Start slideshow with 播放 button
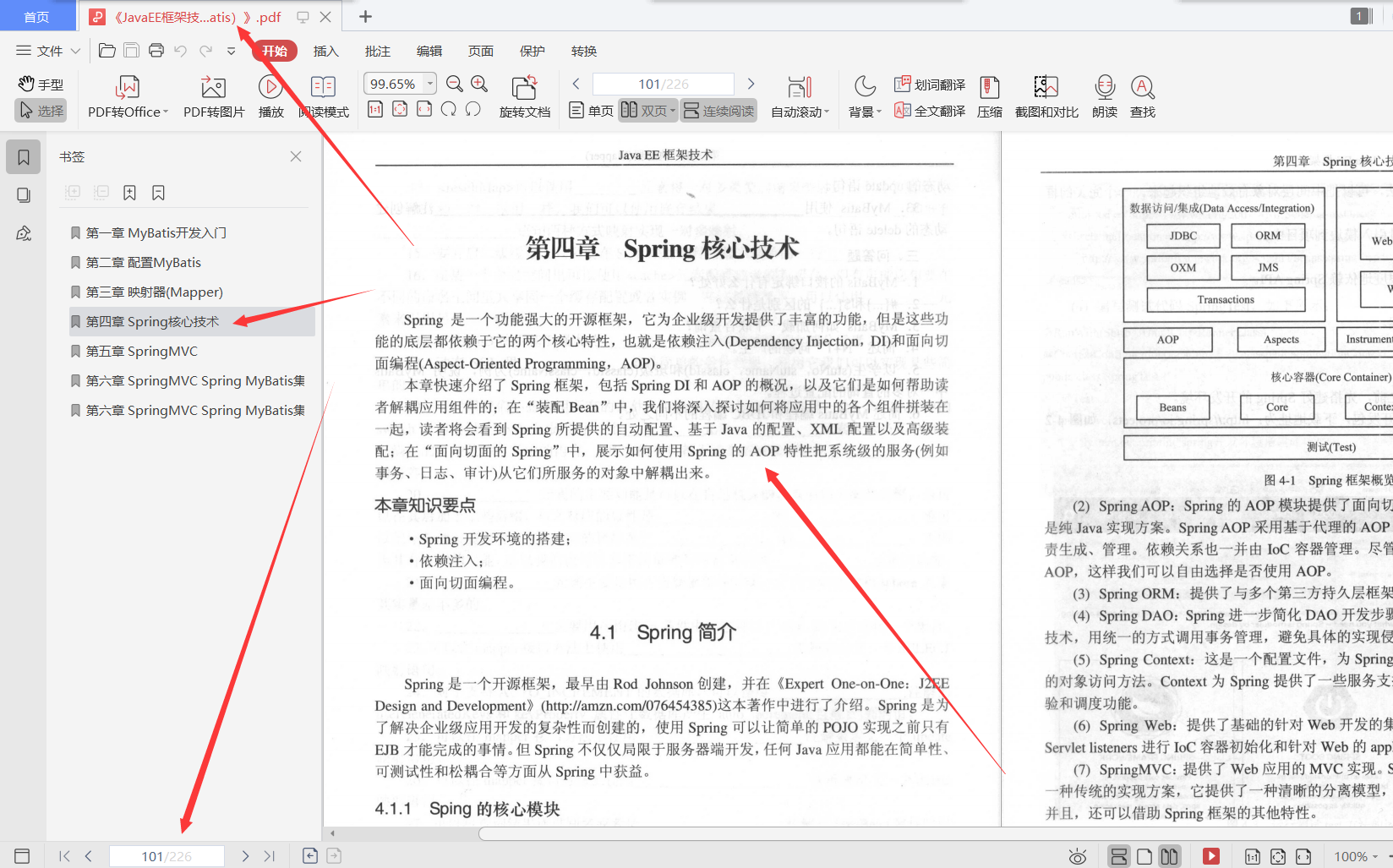Screen dimensions: 1393x868 tap(270, 97)
